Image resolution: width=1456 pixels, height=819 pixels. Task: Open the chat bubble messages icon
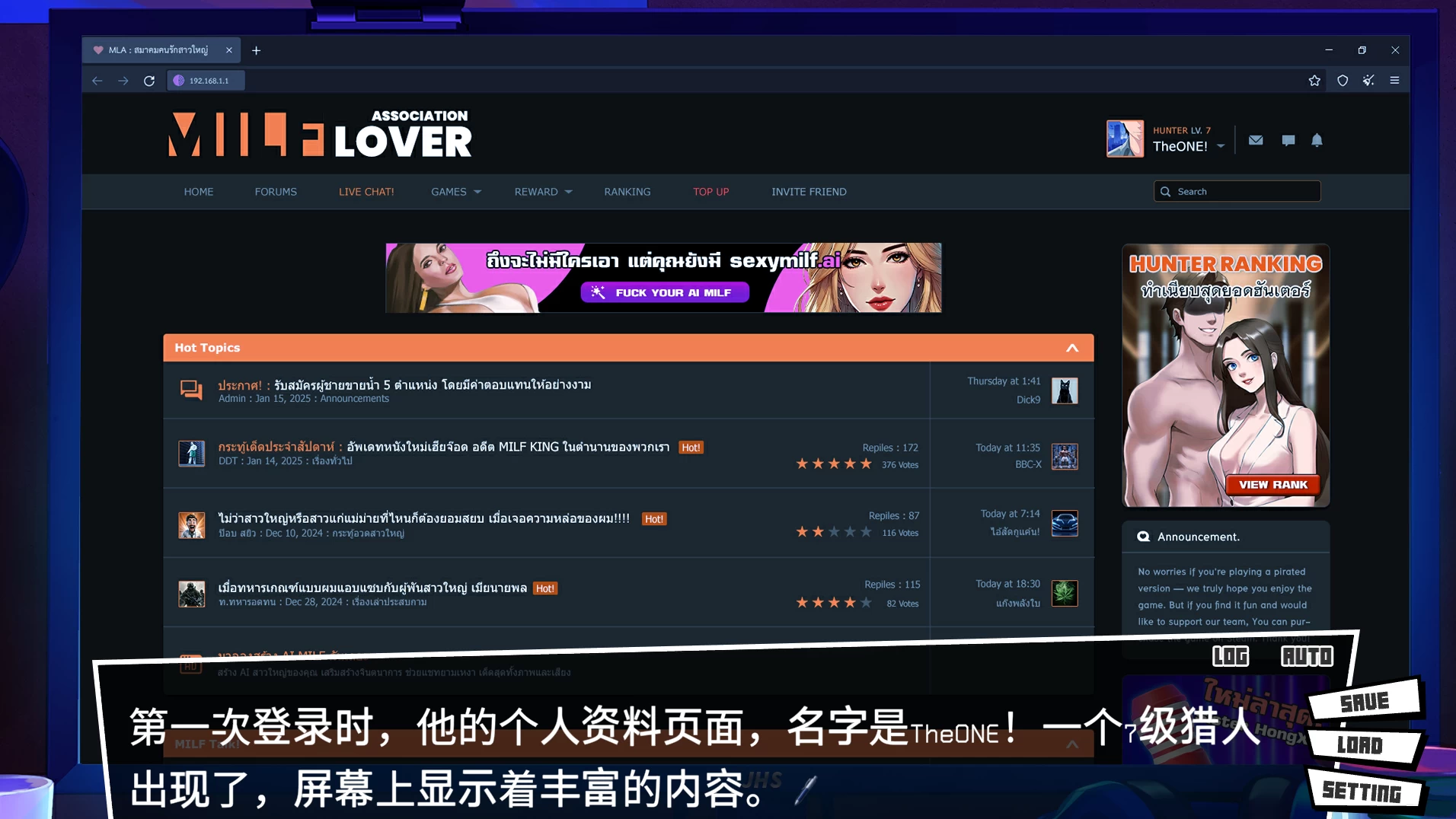tap(1287, 140)
